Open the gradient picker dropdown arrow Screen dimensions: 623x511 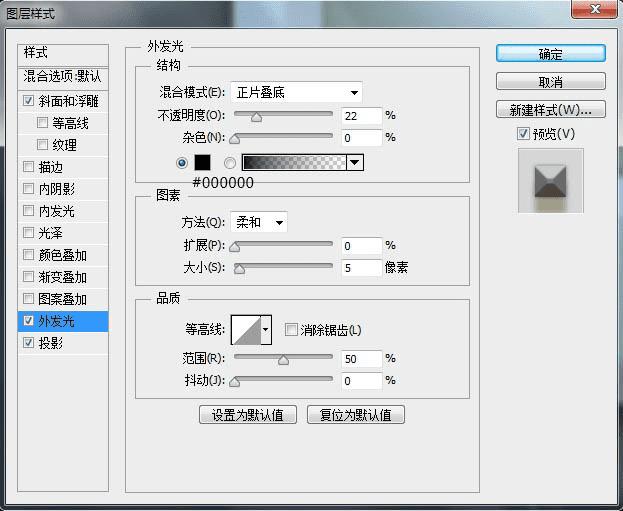355,163
